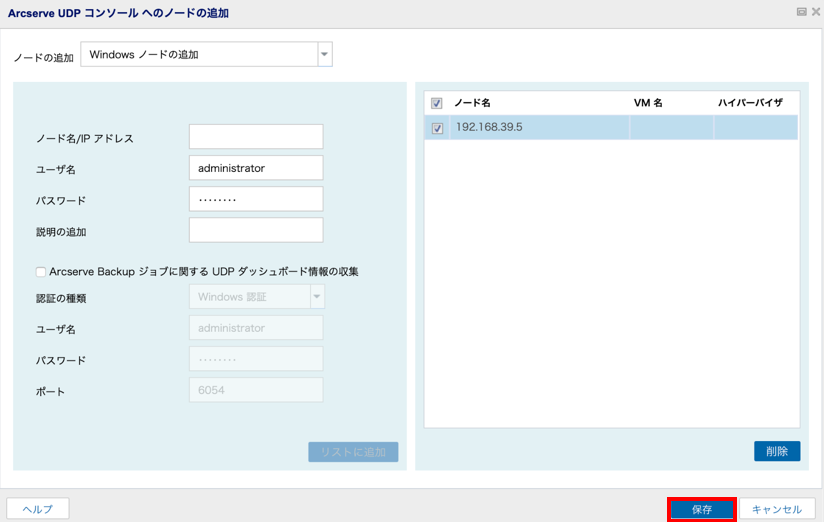Enable Arcserve Backup ジョブ dashboard info checkbox

click(x=40, y=272)
